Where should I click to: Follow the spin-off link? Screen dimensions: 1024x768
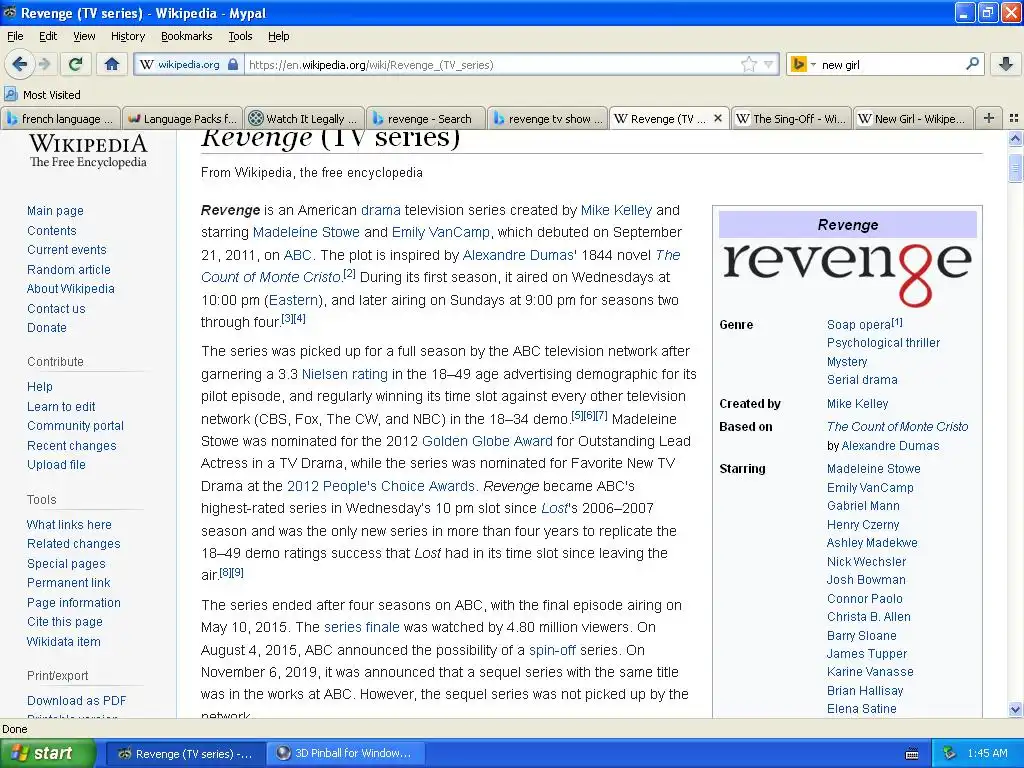pos(552,650)
